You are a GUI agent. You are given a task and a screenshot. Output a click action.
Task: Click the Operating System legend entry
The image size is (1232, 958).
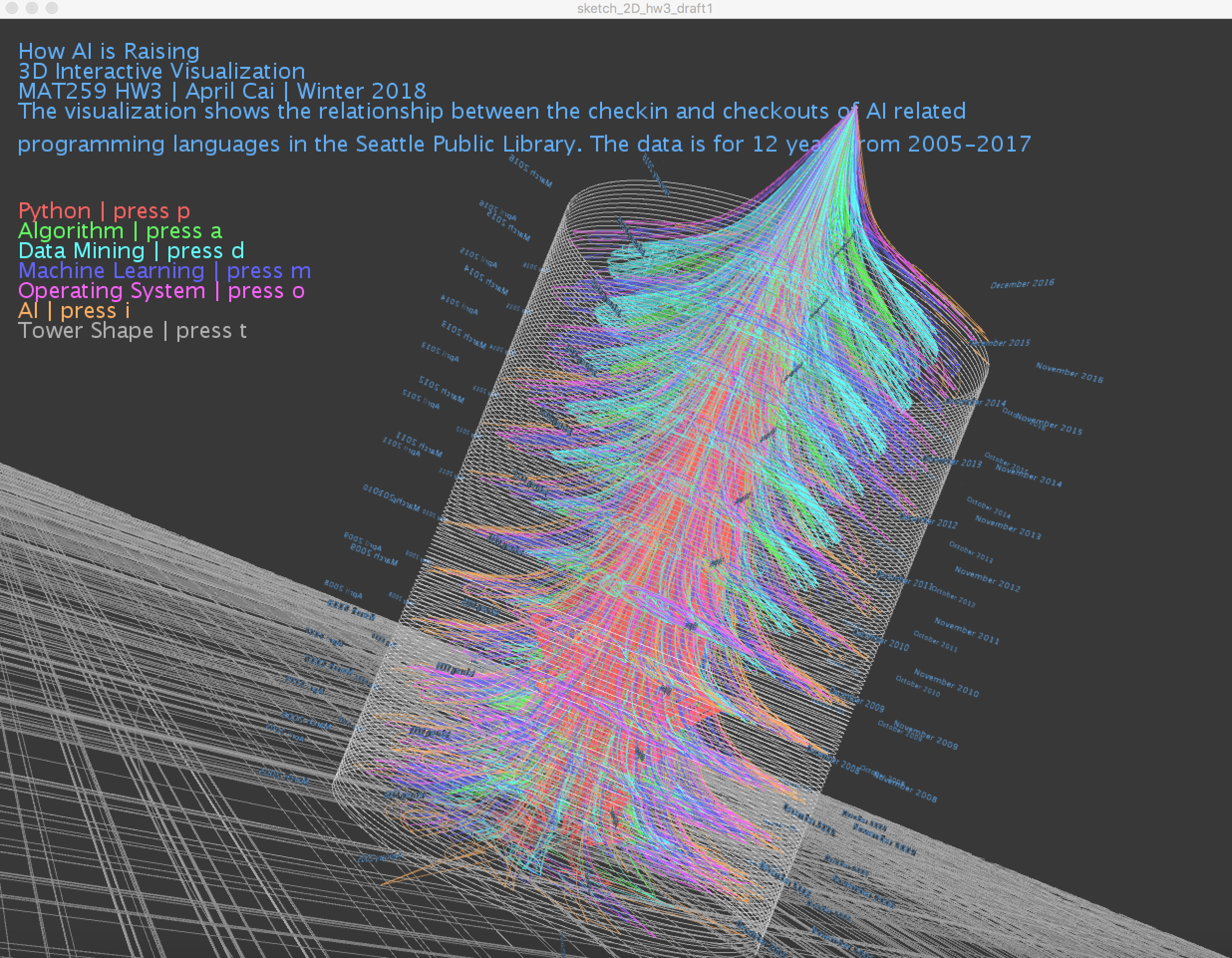pos(161,291)
